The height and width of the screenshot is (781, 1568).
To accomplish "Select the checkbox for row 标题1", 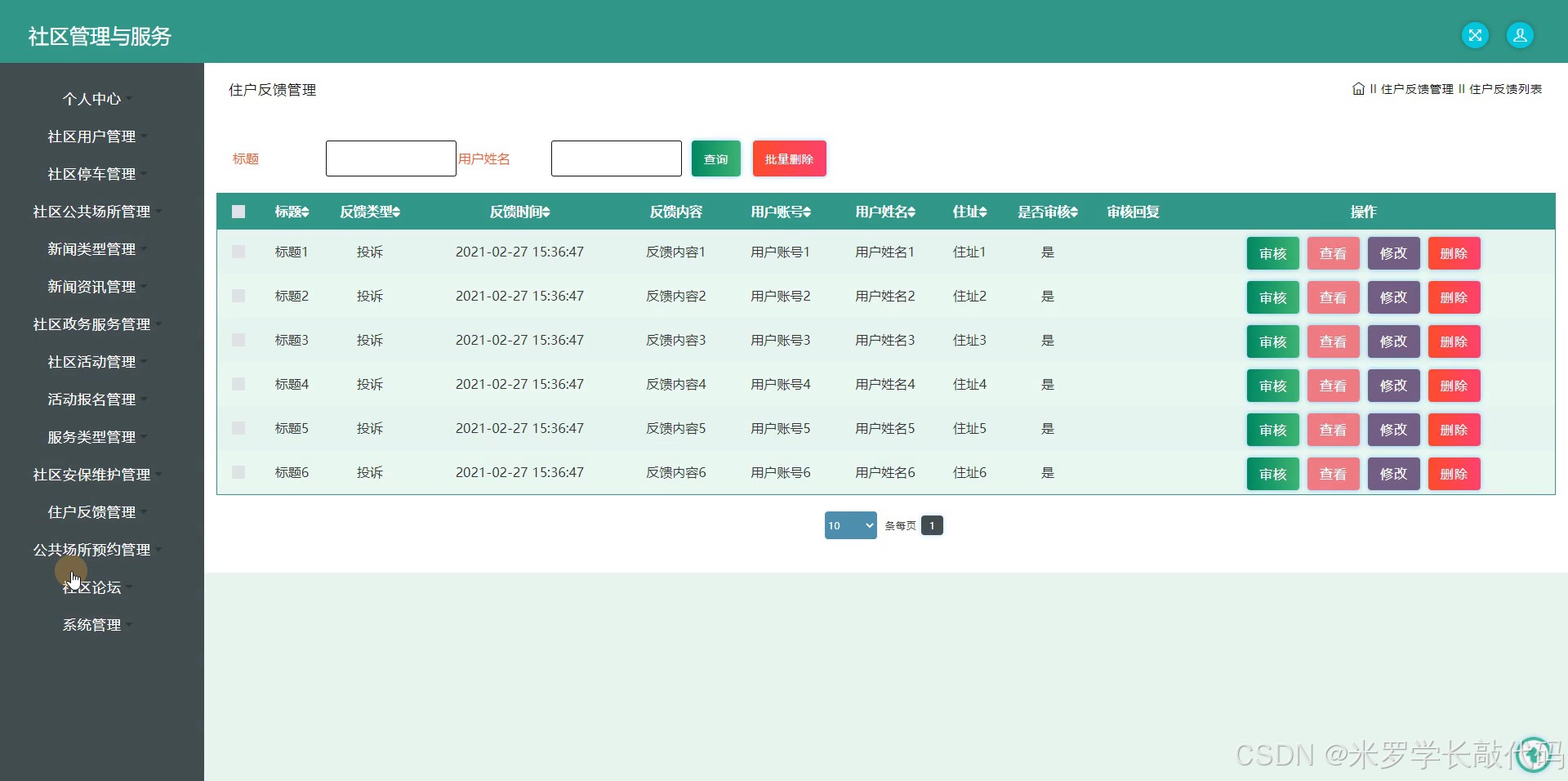I will tap(238, 252).
